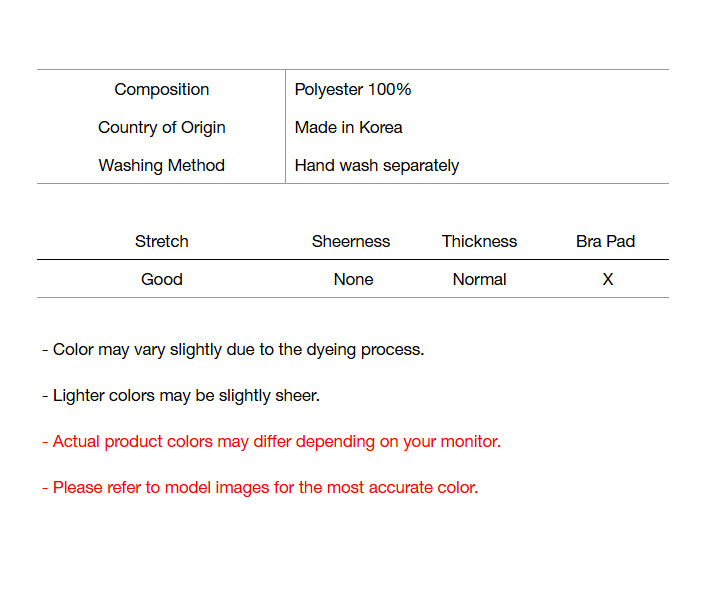Click the red note about model images
This screenshot has height=600, width=728.
pyautogui.click(x=260, y=488)
